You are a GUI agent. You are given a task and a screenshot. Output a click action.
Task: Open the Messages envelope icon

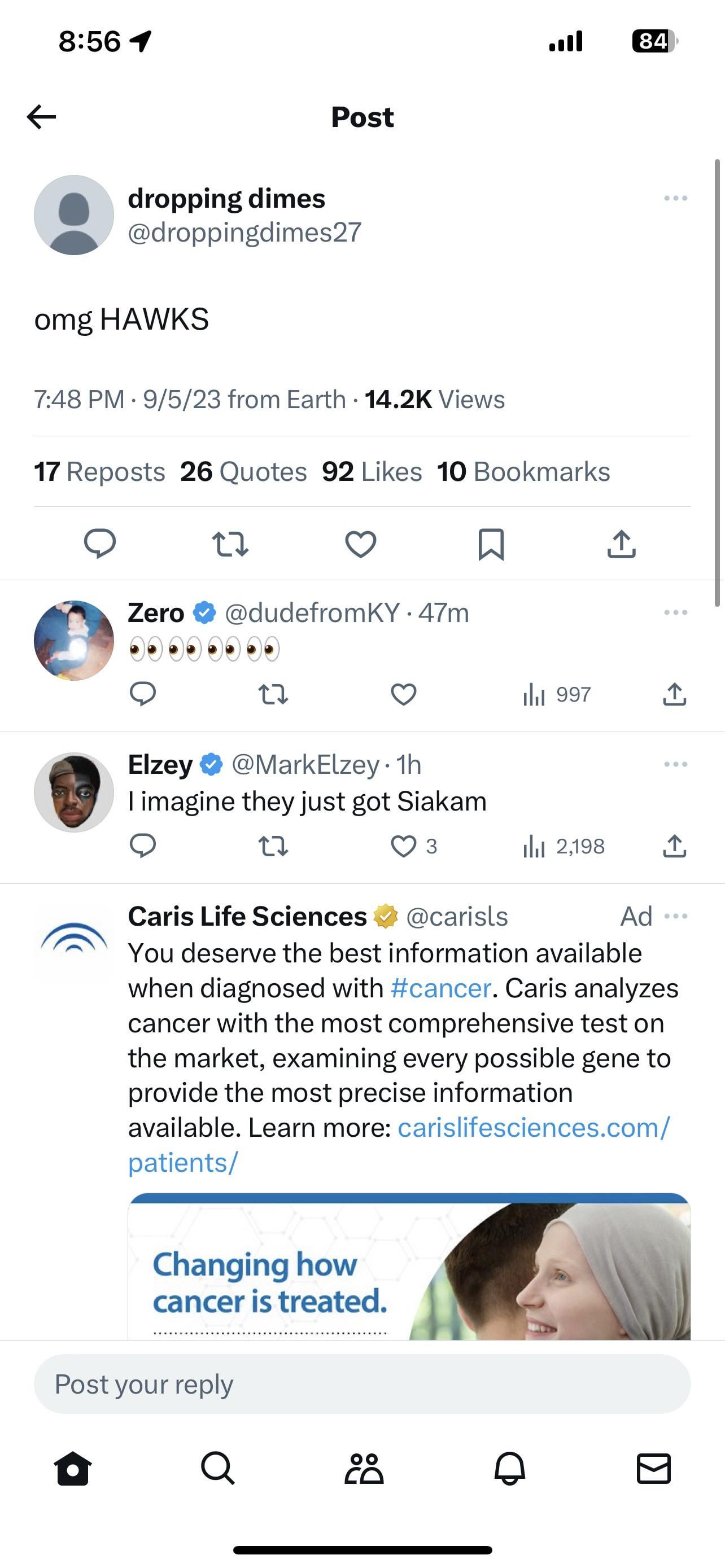click(x=653, y=1469)
